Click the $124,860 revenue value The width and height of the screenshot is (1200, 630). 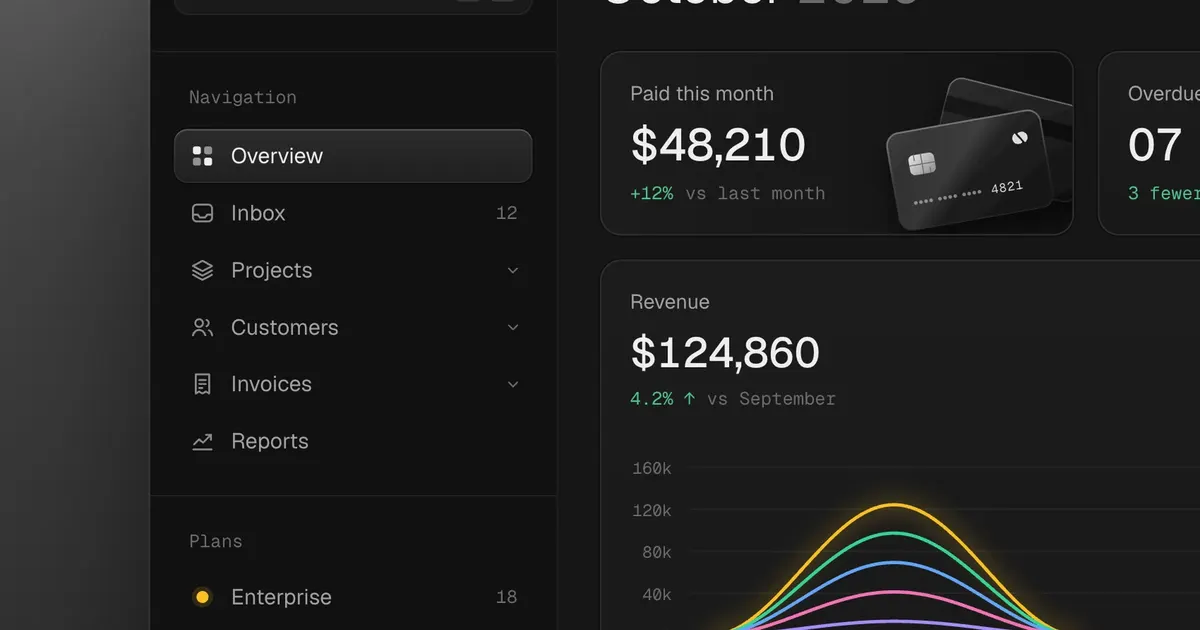coord(725,352)
